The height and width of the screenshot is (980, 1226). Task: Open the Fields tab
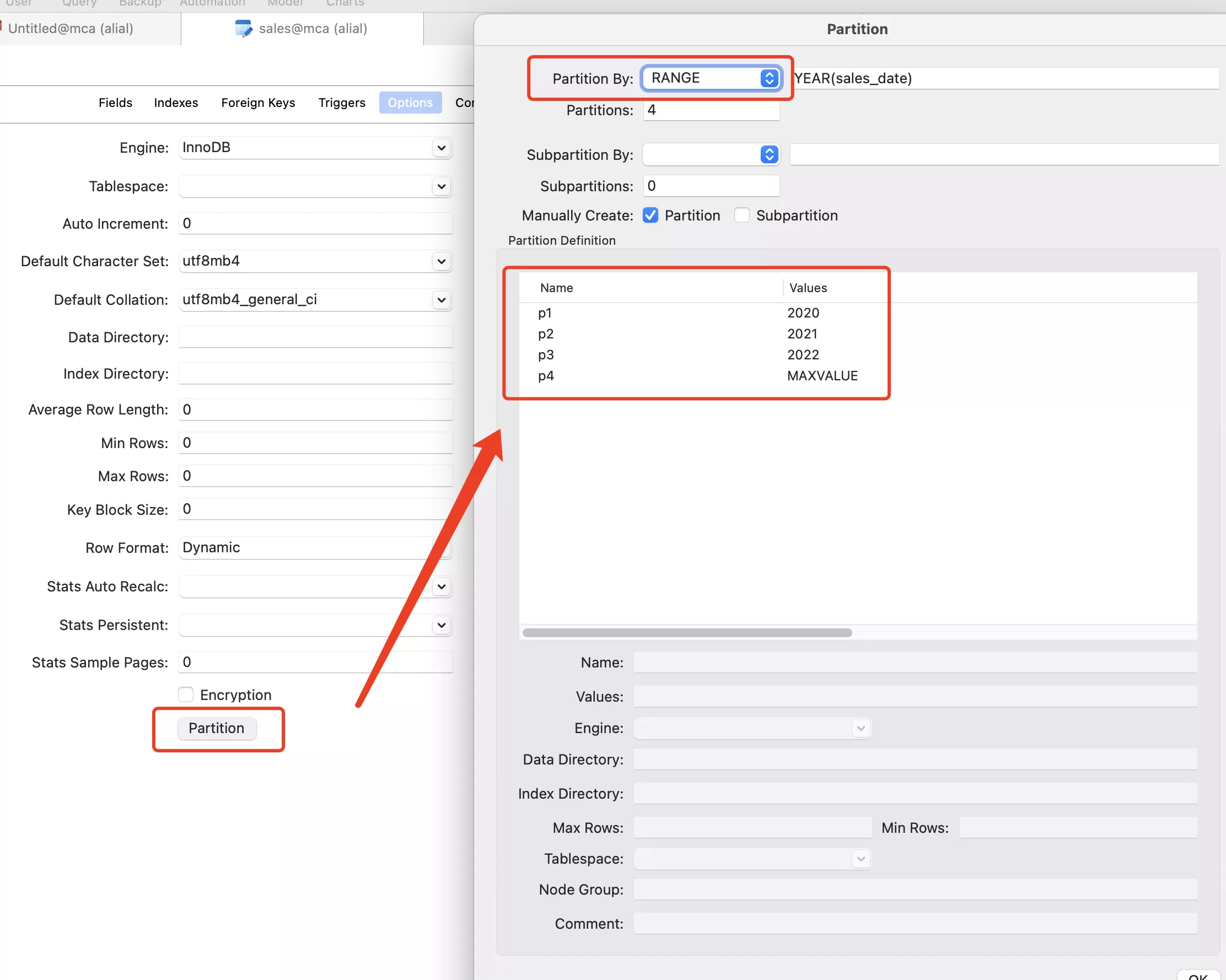pyautogui.click(x=115, y=103)
